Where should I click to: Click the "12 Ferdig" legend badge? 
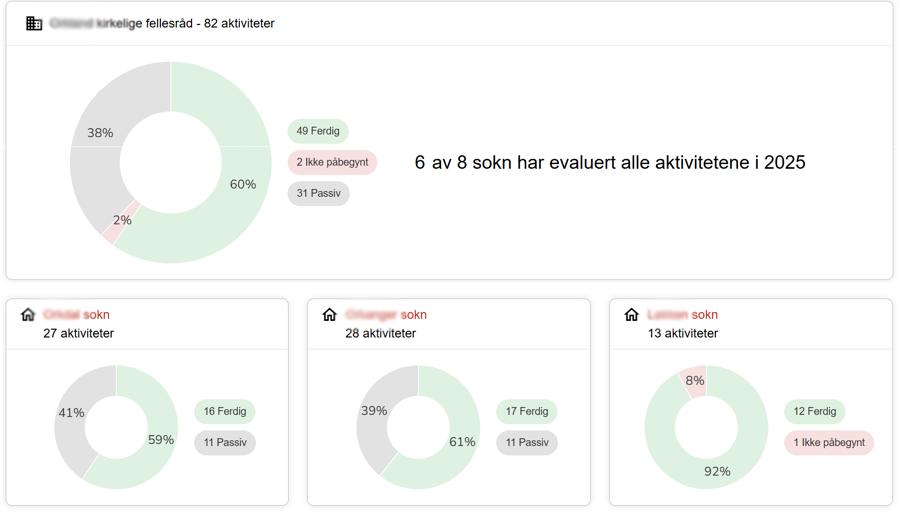[x=815, y=411]
